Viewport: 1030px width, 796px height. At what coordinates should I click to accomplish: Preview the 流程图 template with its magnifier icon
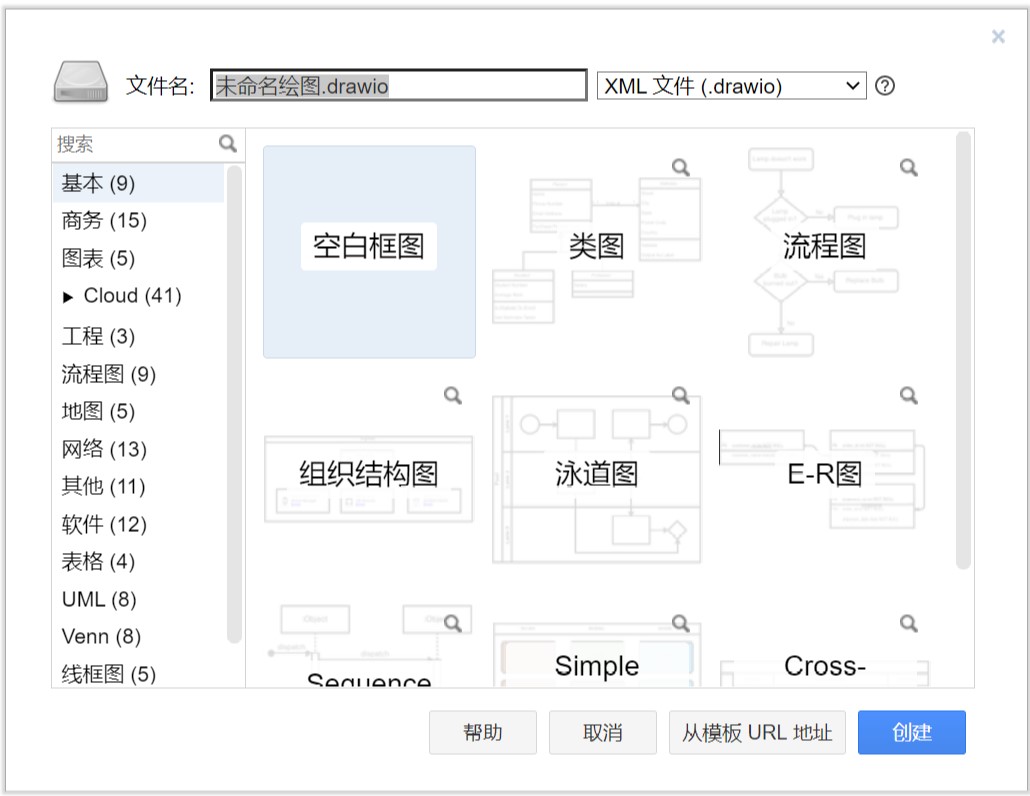(908, 167)
